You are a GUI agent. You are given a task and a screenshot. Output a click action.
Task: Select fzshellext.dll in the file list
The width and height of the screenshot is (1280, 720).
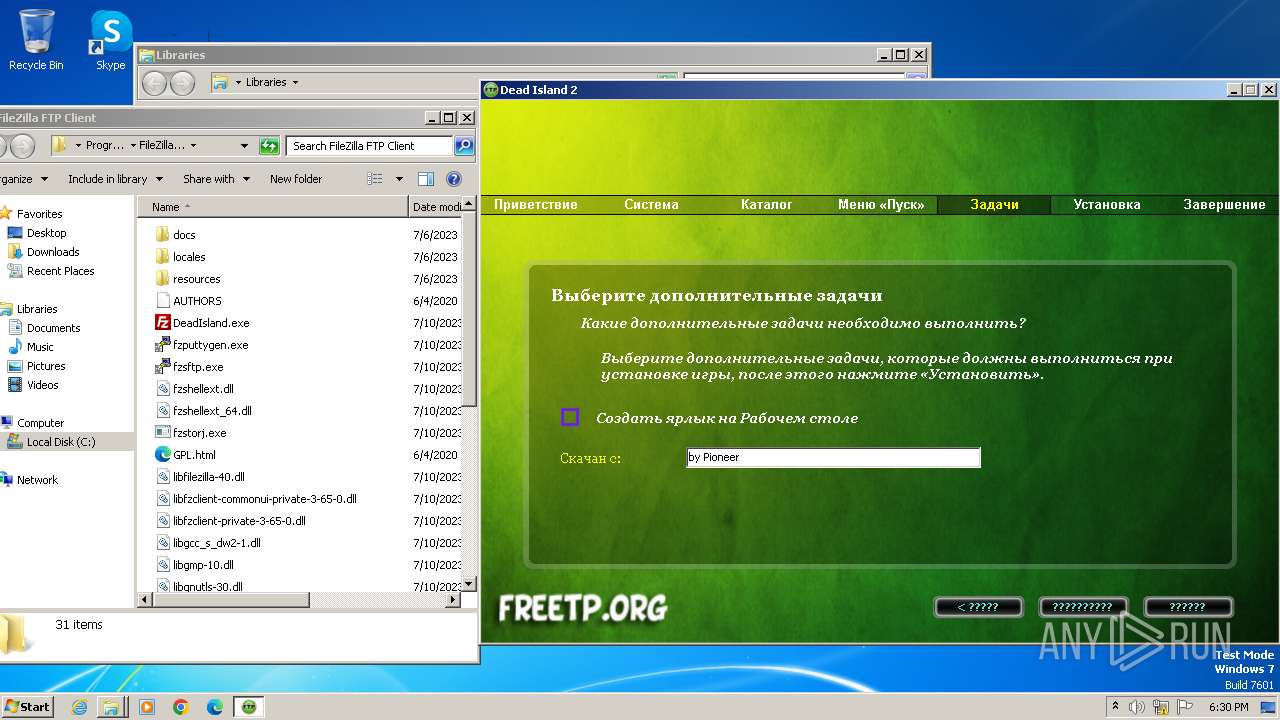point(203,389)
